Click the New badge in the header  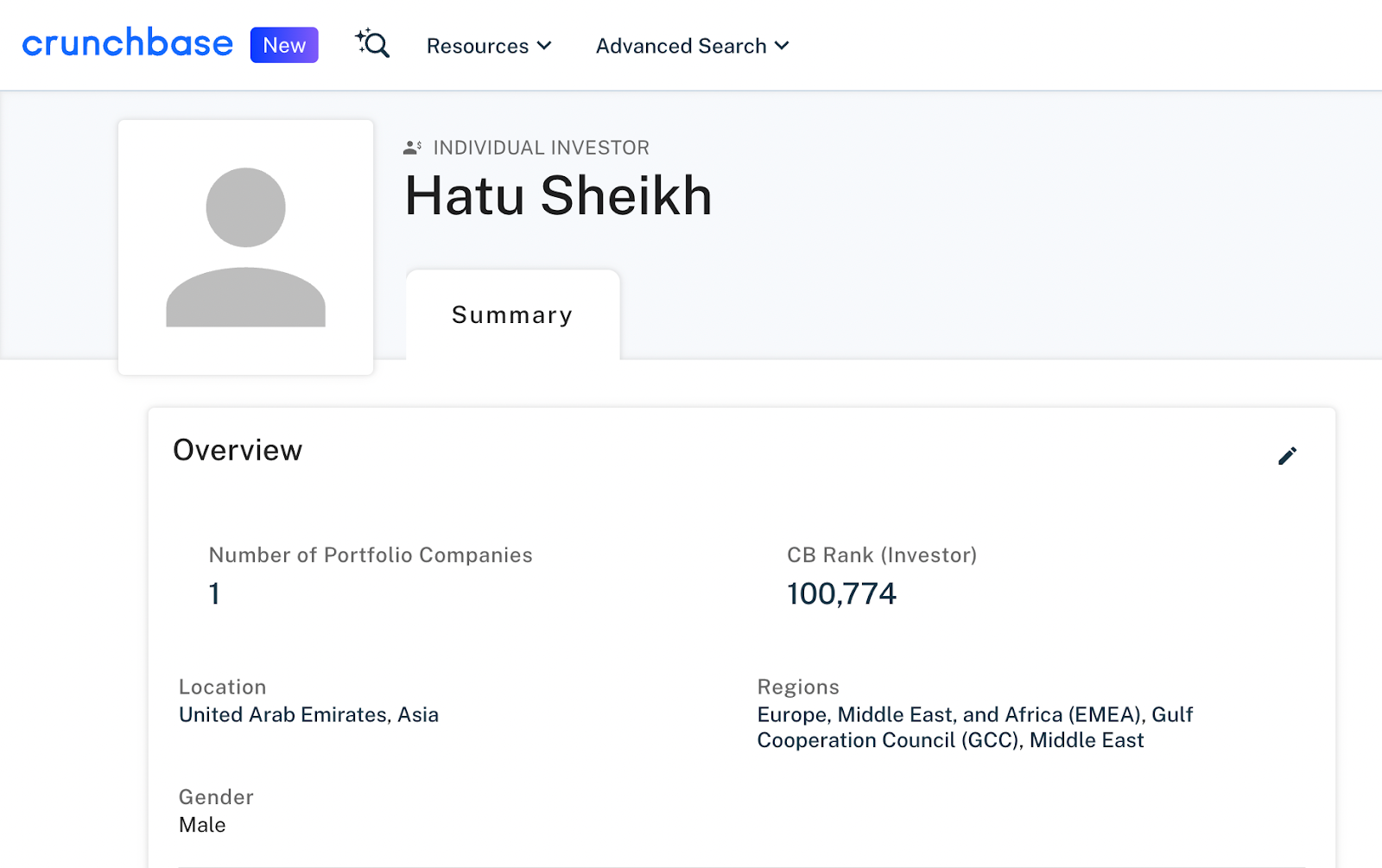(283, 45)
